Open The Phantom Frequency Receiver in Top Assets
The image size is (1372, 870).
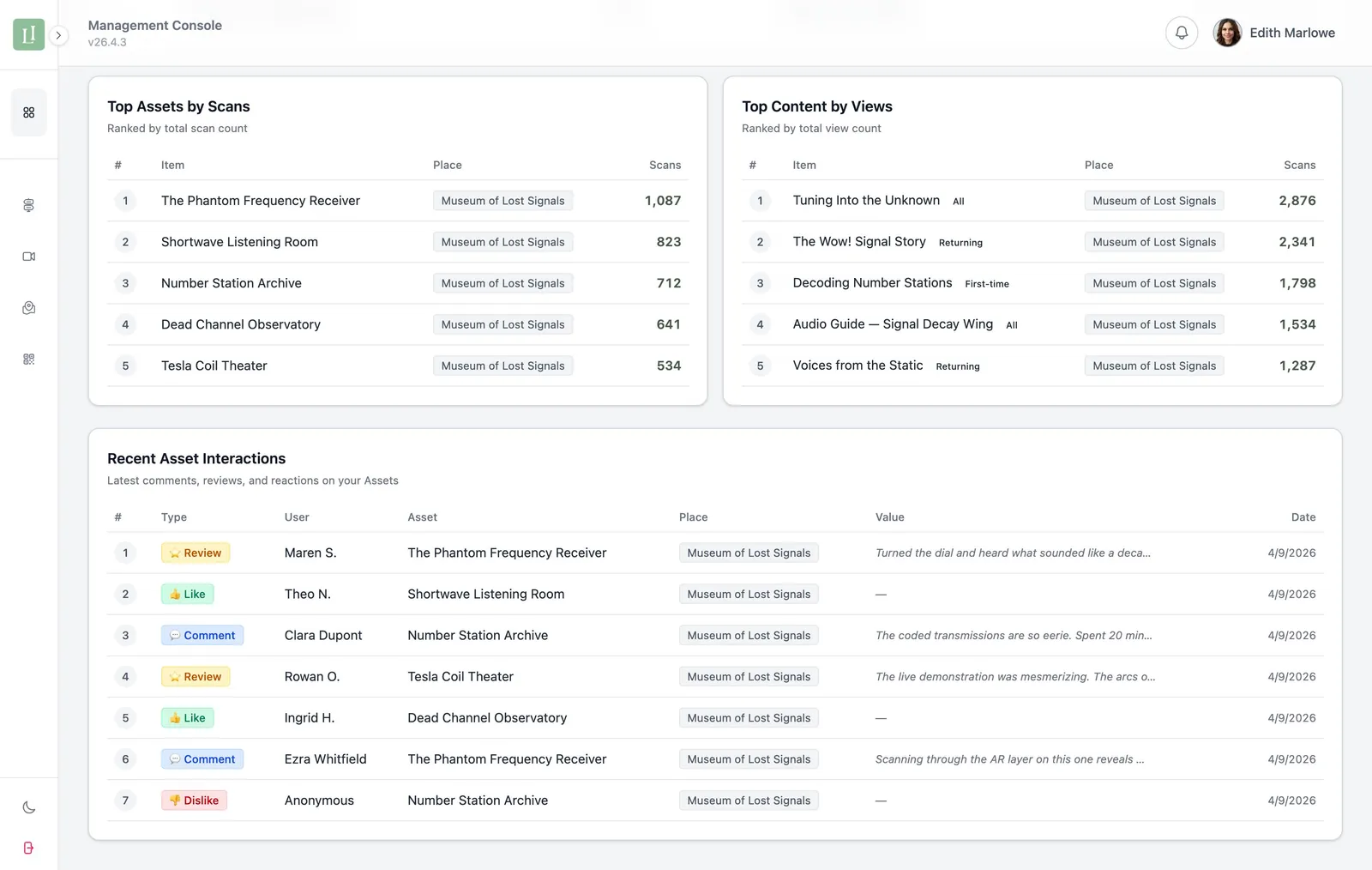(x=261, y=201)
